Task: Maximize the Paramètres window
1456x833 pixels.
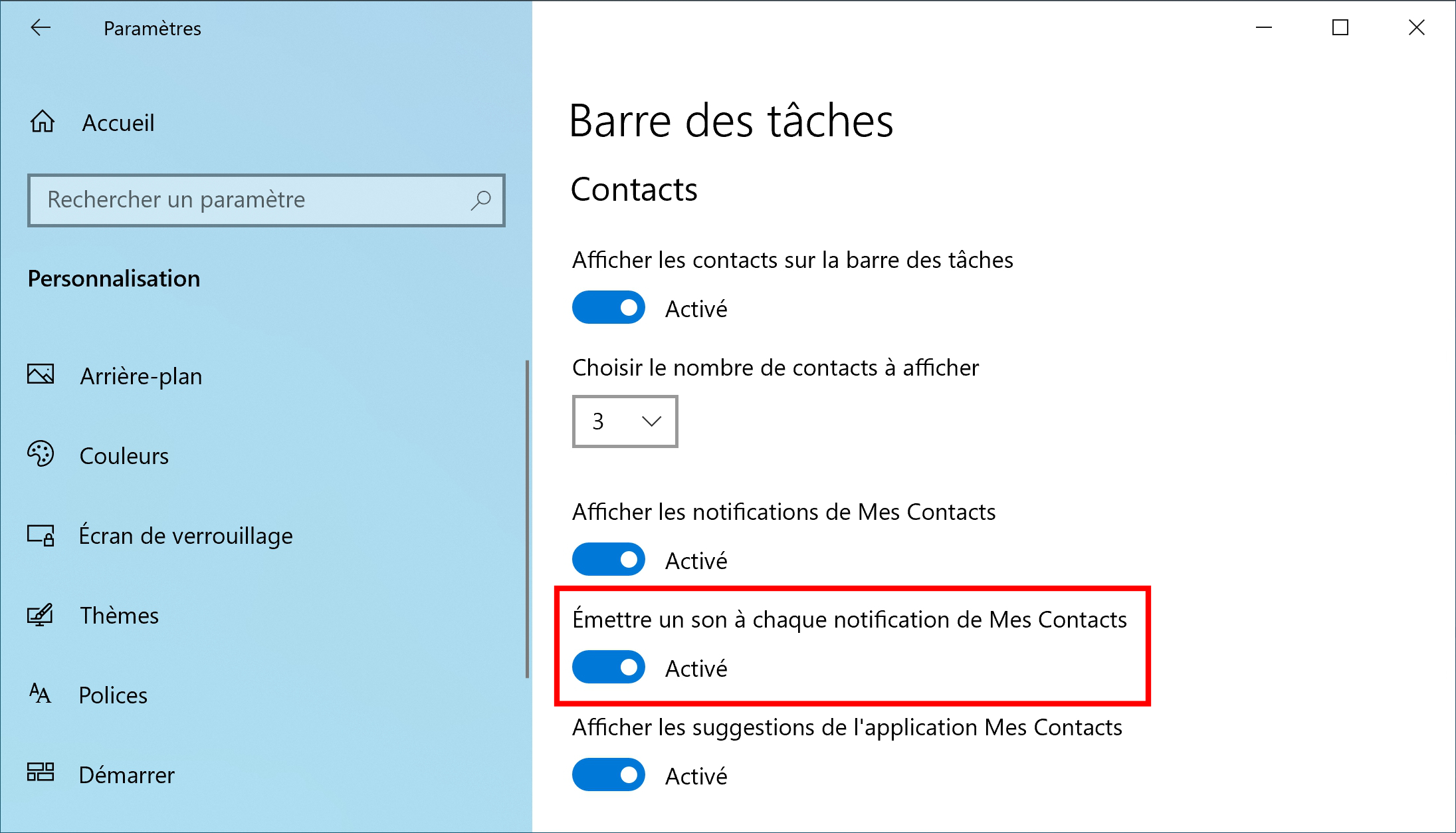Action: (x=1340, y=27)
